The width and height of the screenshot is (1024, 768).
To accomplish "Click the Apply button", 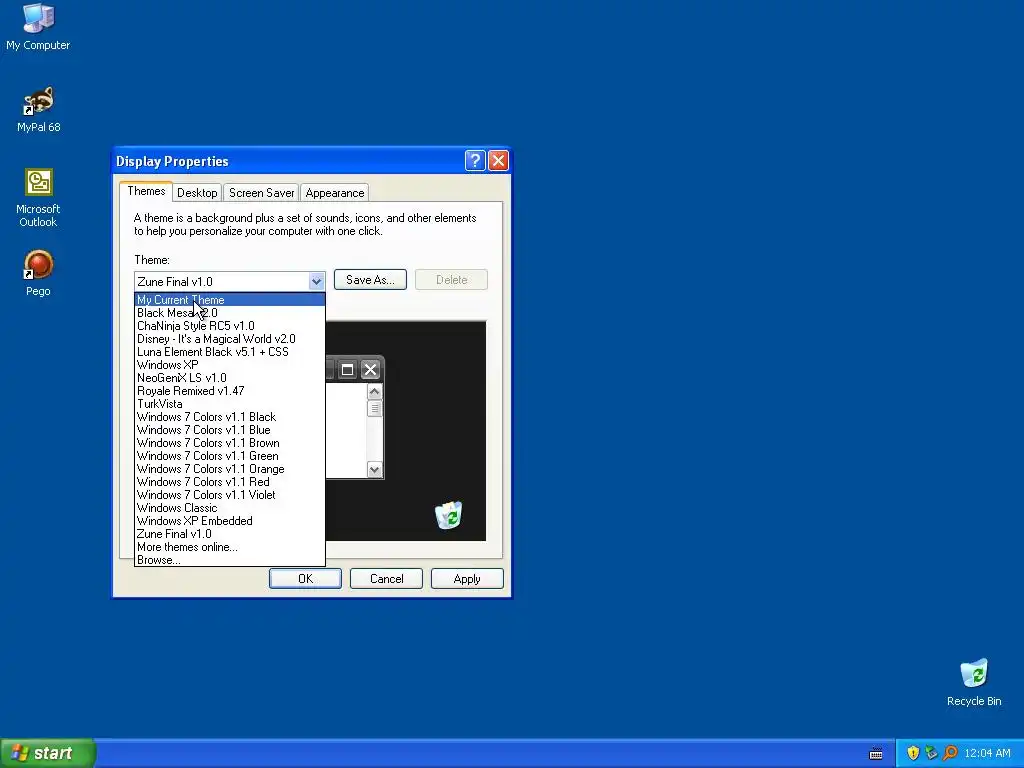I will [467, 579].
